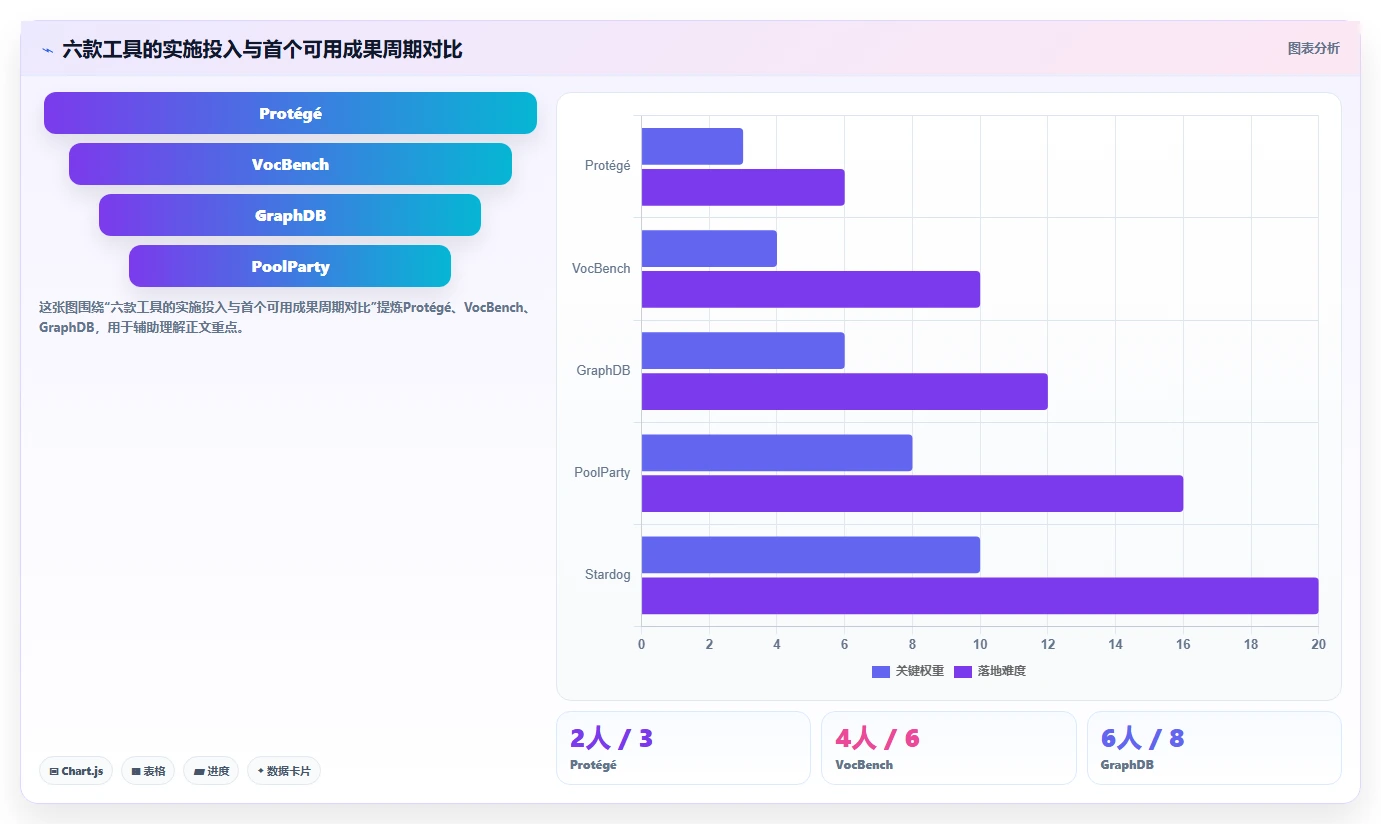The height and width of the screenshot is (824, 1381).
Task: Click the lightning icon beside the title
Action: point(47,50)
